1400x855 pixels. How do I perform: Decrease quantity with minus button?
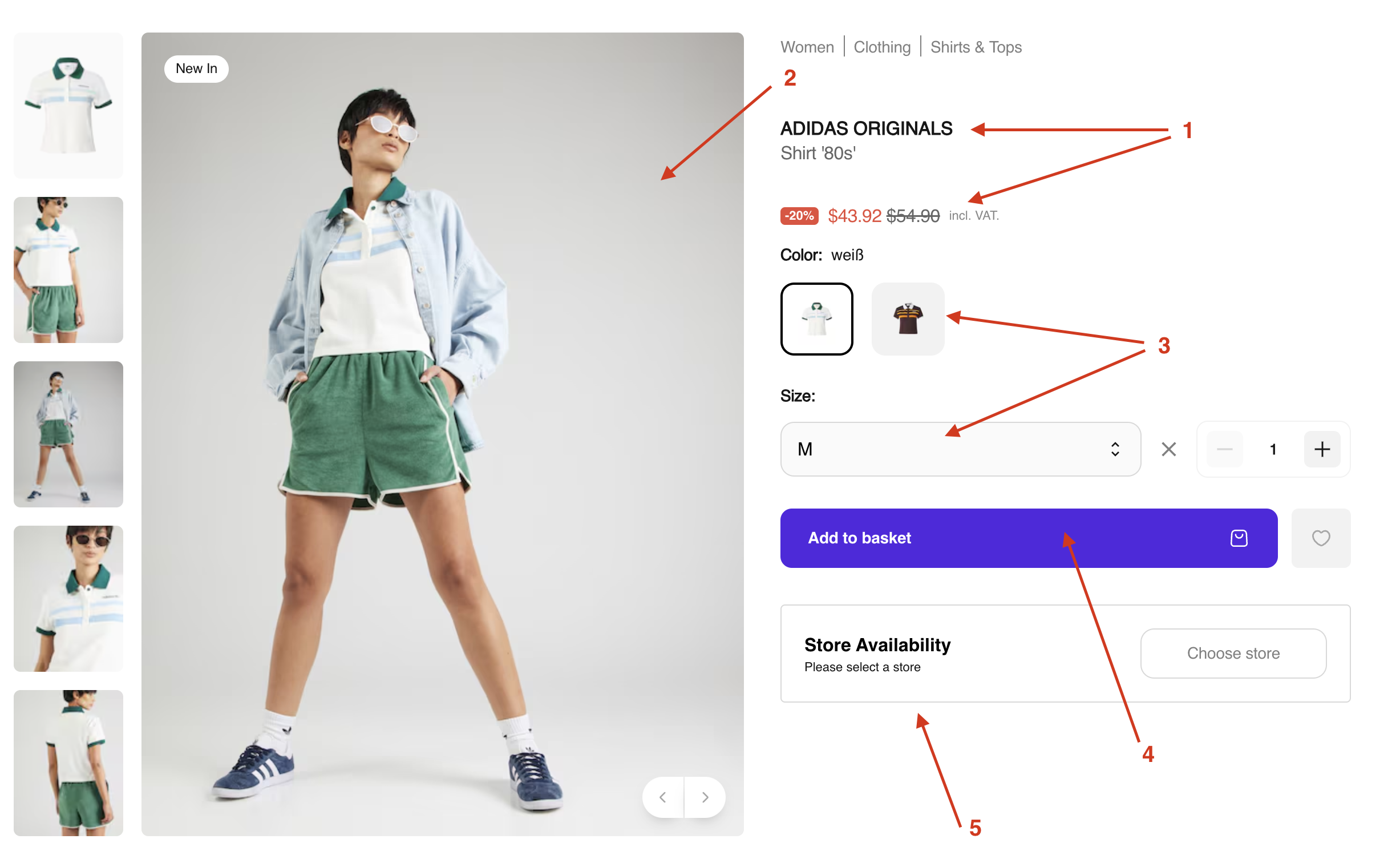point(1224,449)
